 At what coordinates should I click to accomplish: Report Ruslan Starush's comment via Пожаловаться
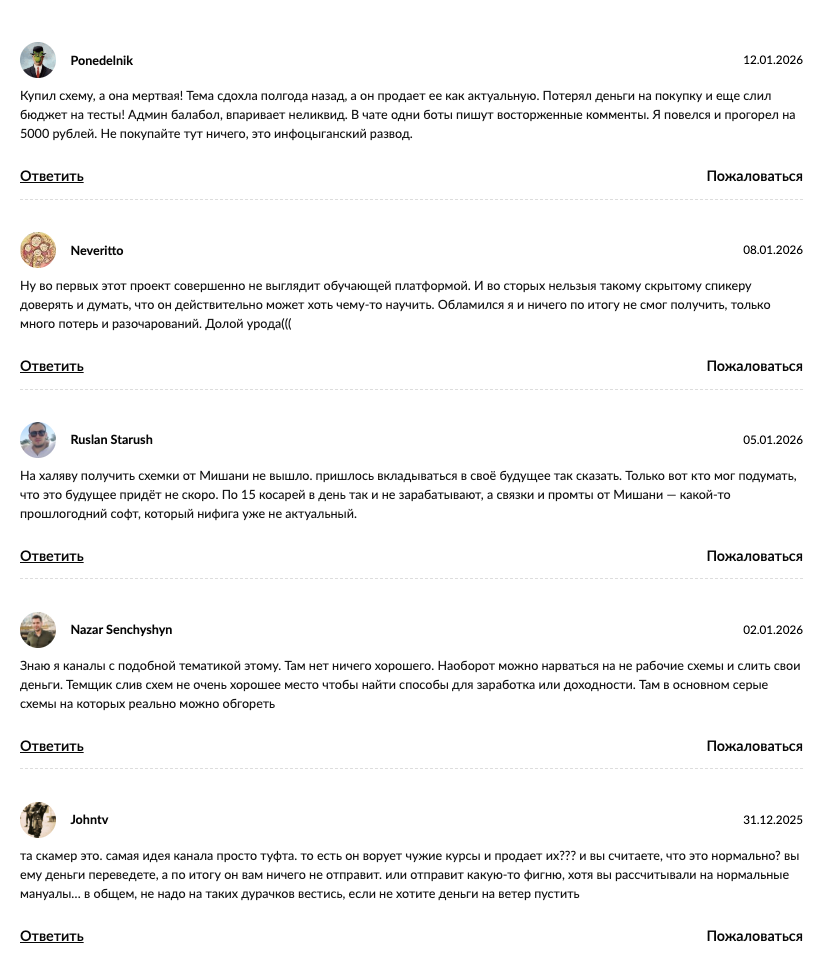pyautogui.click(x=754, y=556)
